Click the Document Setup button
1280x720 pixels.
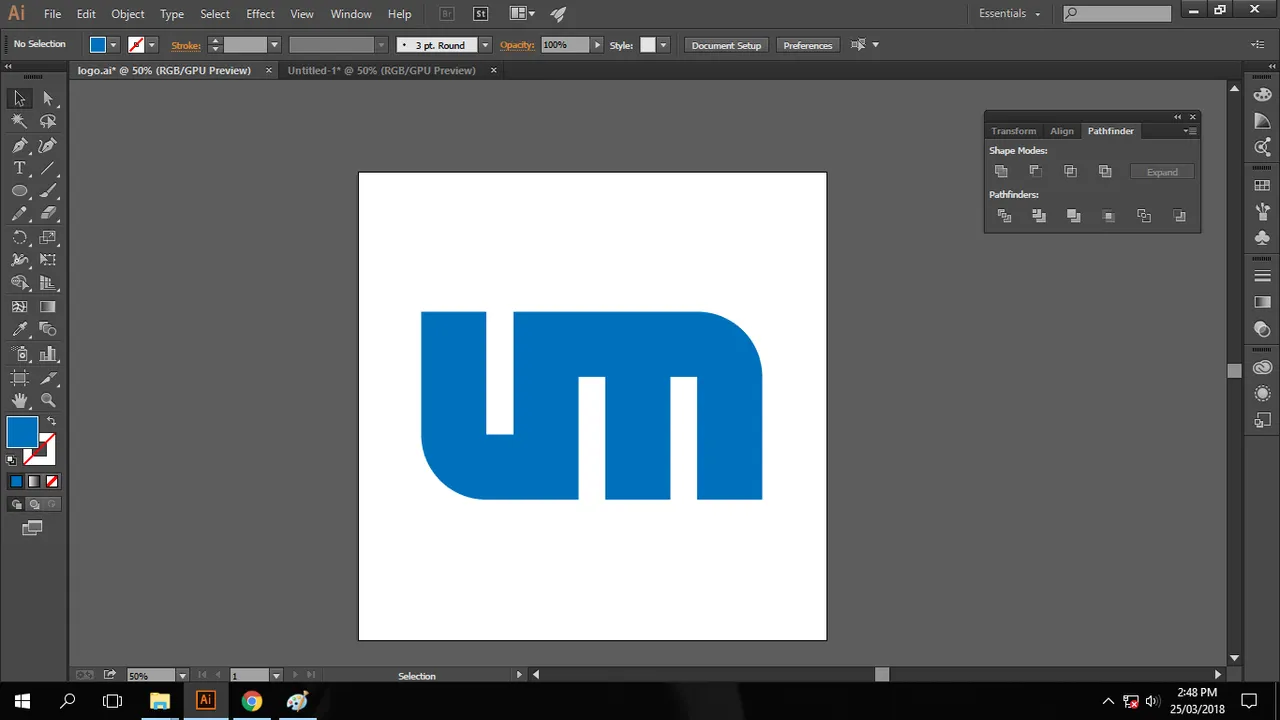coord(726,45)
